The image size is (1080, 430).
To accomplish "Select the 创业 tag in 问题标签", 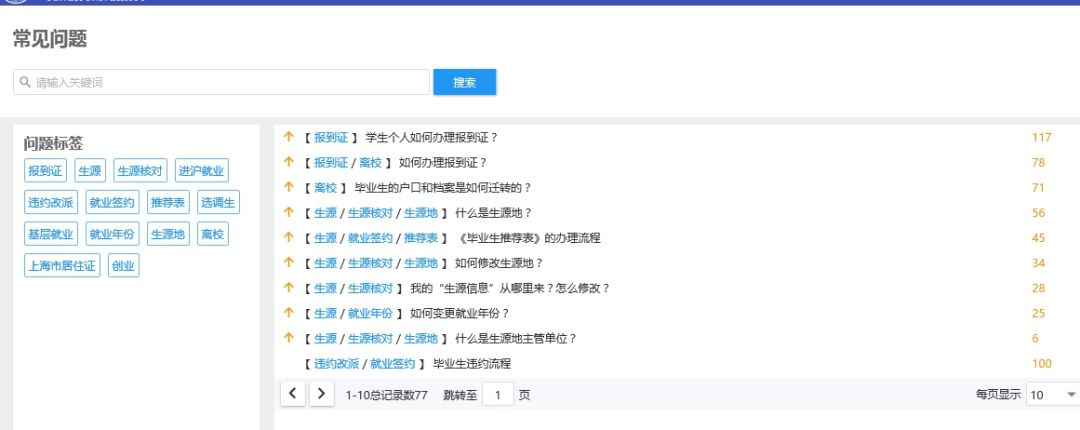I will click(x=123, y=265).
